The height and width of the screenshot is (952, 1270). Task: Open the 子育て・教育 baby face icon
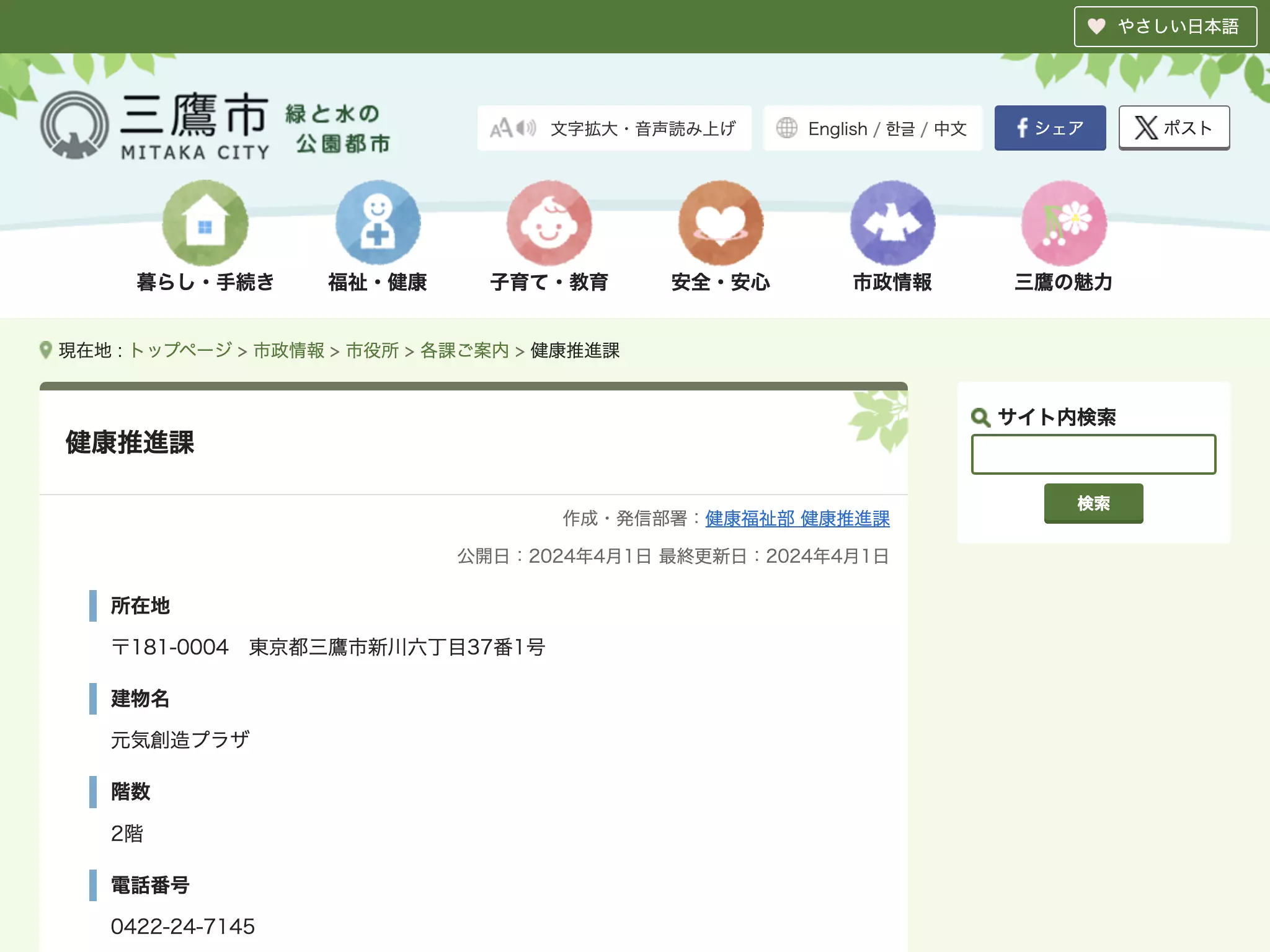pyautogui.click(x=549, y=223)
